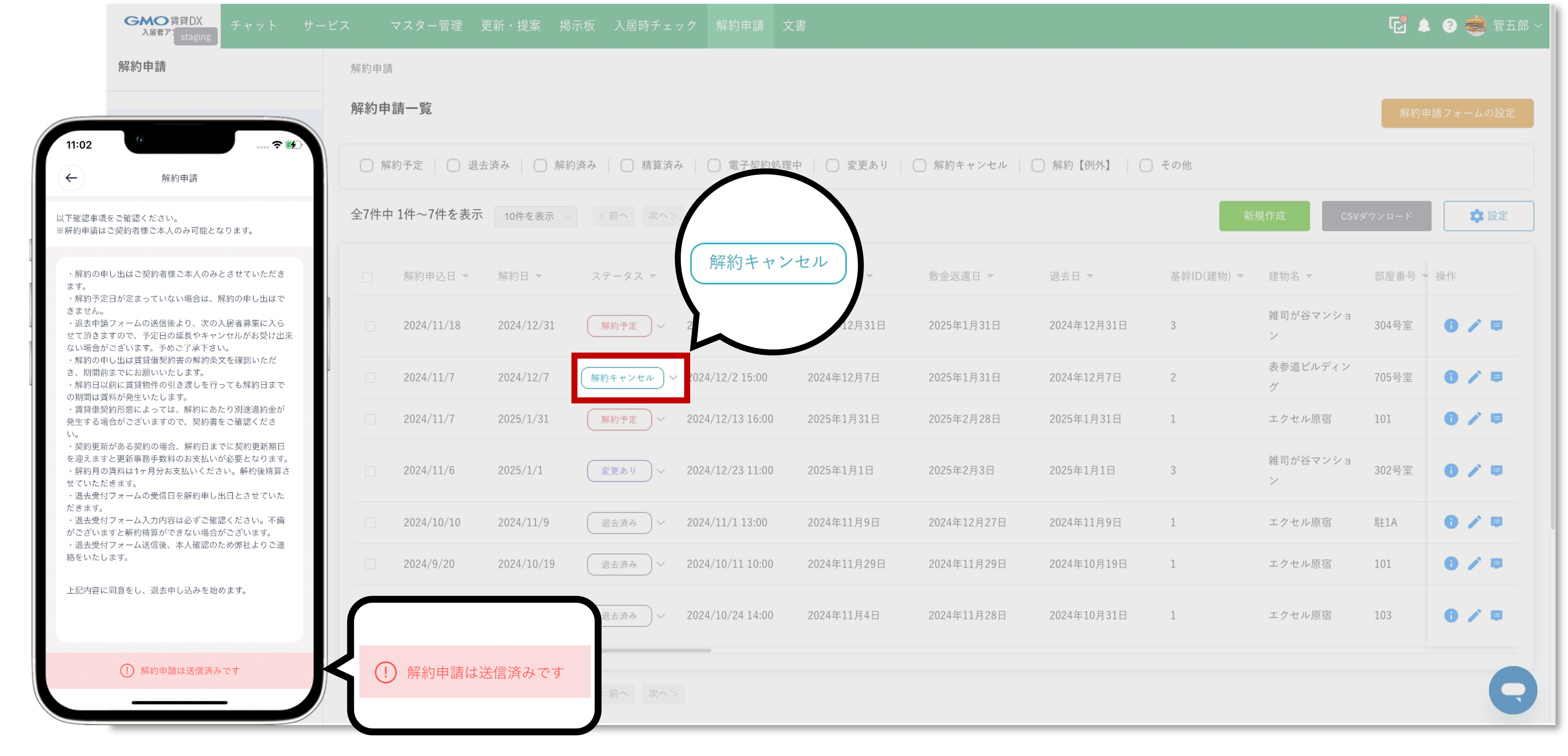Click the gear 設定 button
Viewport: 1568px width, 756px height.
pyautogui.click(x=1488, y=216)
